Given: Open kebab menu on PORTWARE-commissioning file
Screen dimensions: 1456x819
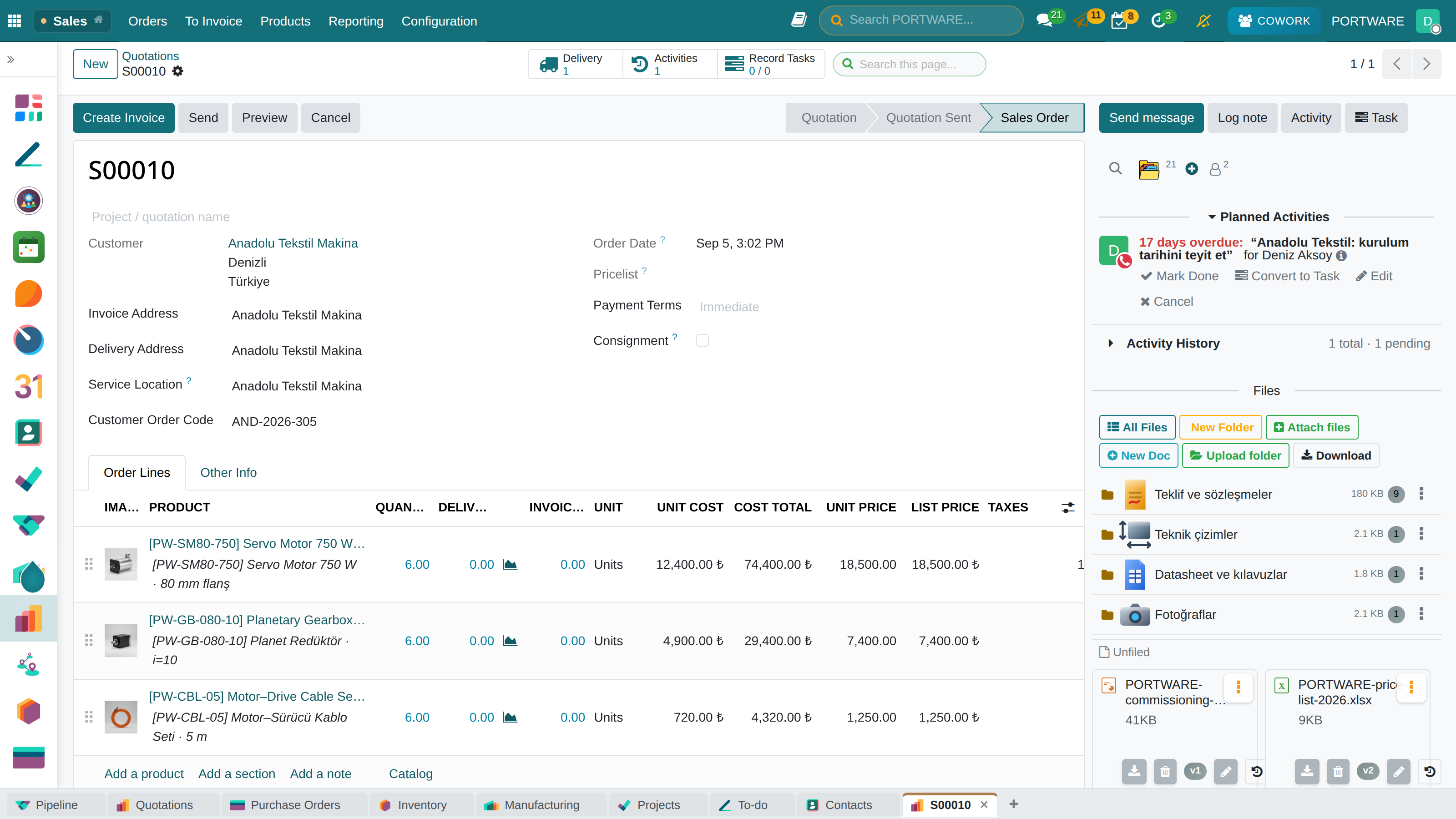Looking at the screenshot, I should (1238, 687).
